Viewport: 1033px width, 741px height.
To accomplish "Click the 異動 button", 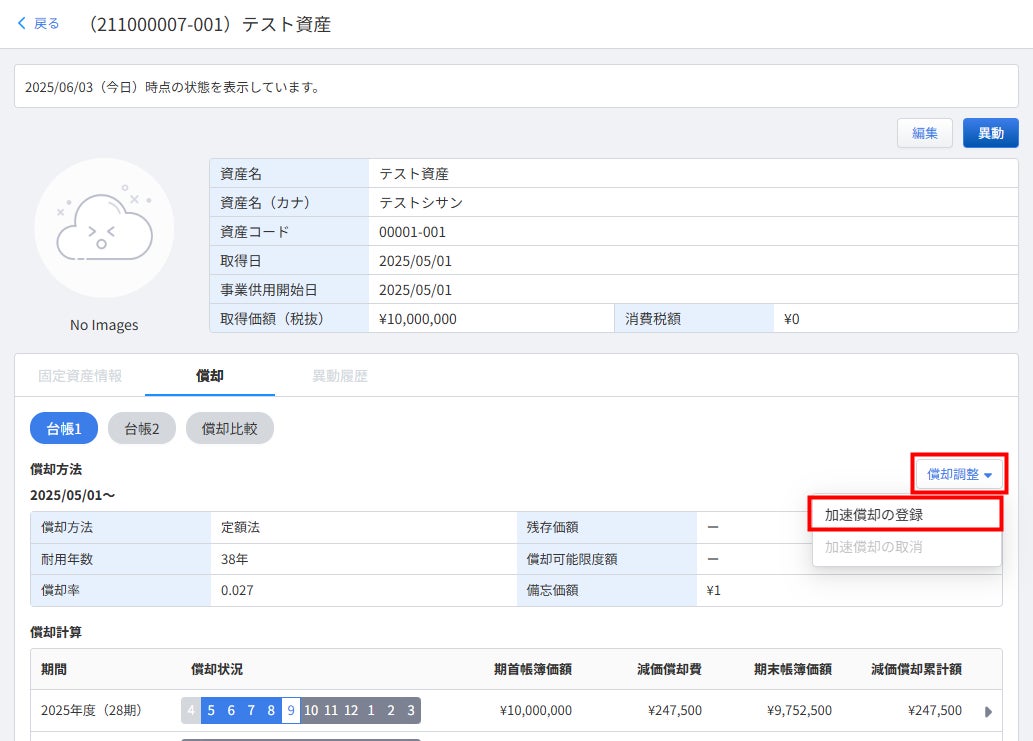I will tap(990, 133).
